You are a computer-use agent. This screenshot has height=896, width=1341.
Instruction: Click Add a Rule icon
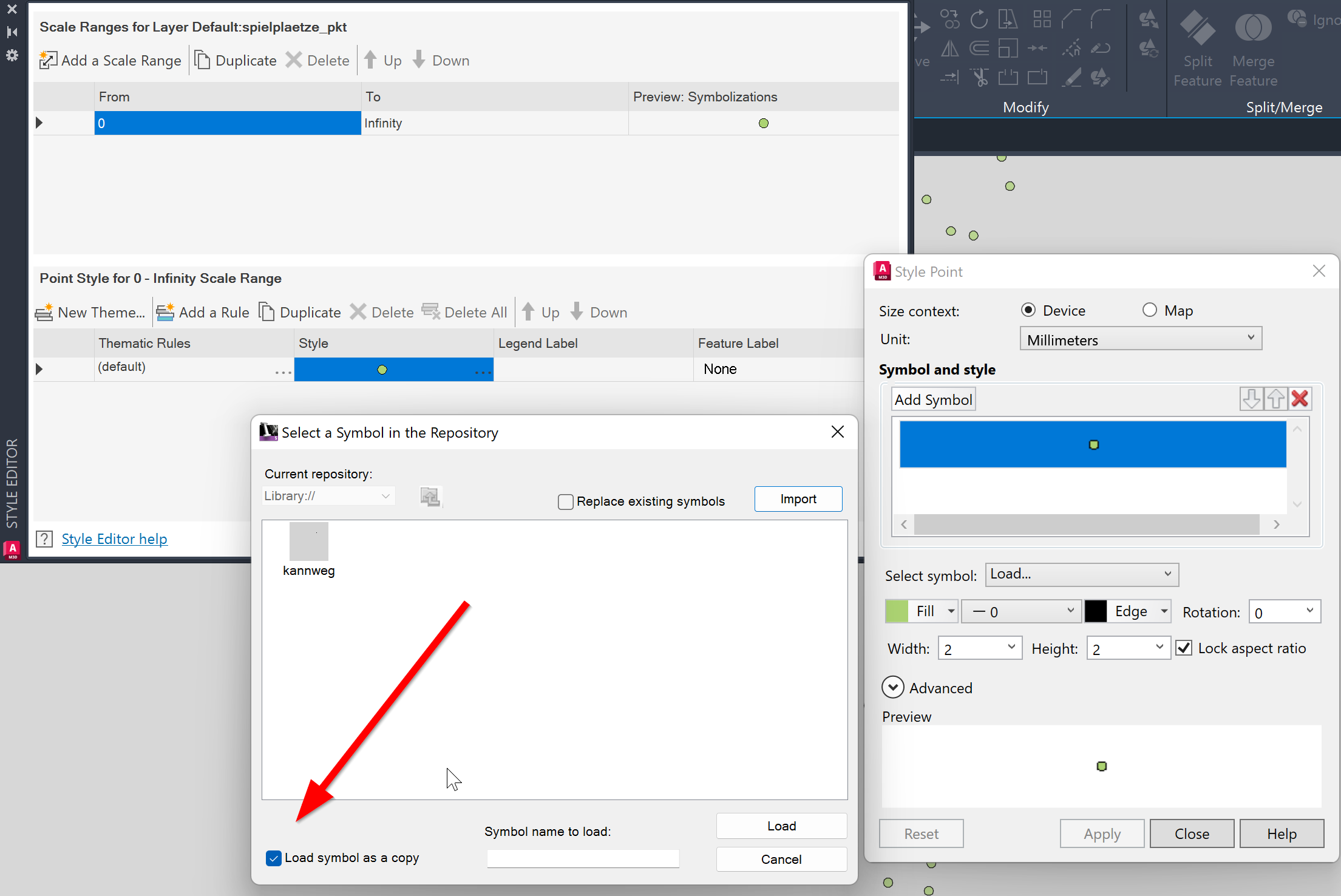tap(165, 312)
